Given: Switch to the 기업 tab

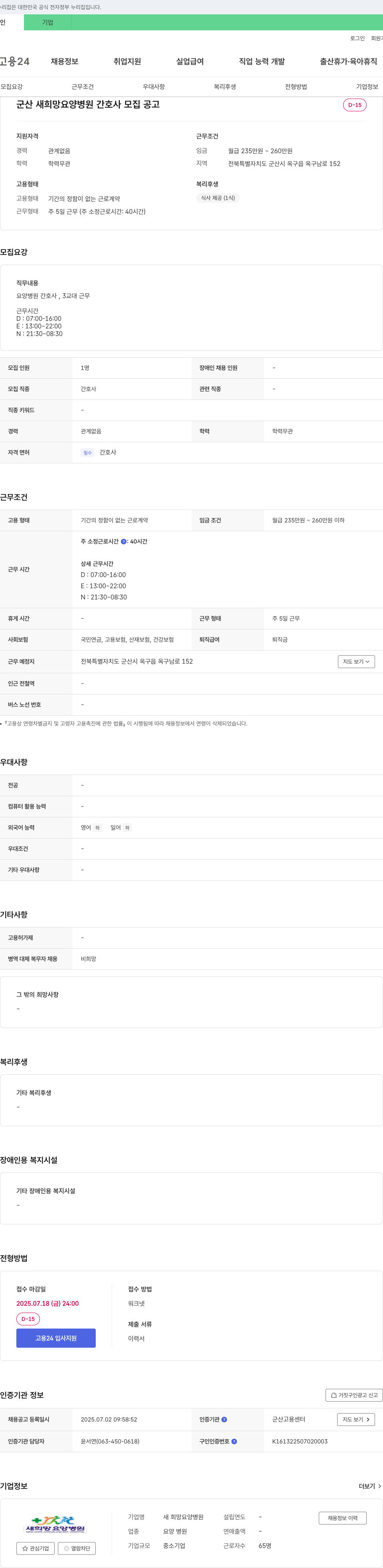Looking at the screenshot, I should point(47,22).
